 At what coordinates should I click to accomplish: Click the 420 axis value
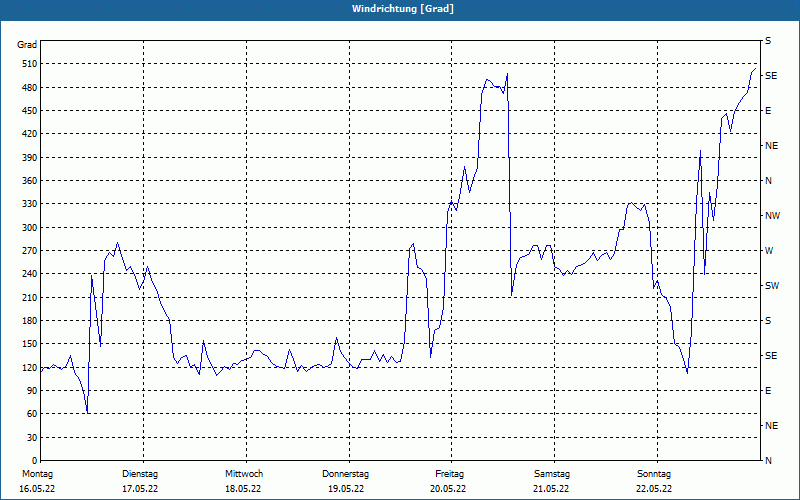click(x=30, y=134)
